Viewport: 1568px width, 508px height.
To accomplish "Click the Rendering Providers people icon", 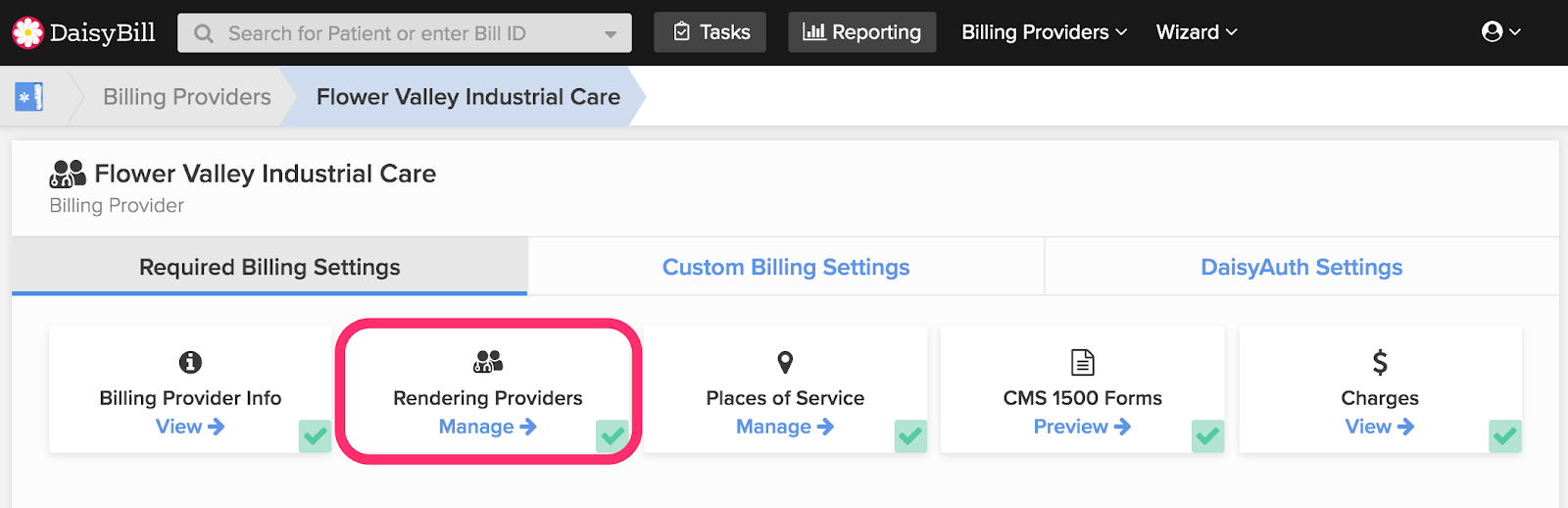I will (488, 362).
